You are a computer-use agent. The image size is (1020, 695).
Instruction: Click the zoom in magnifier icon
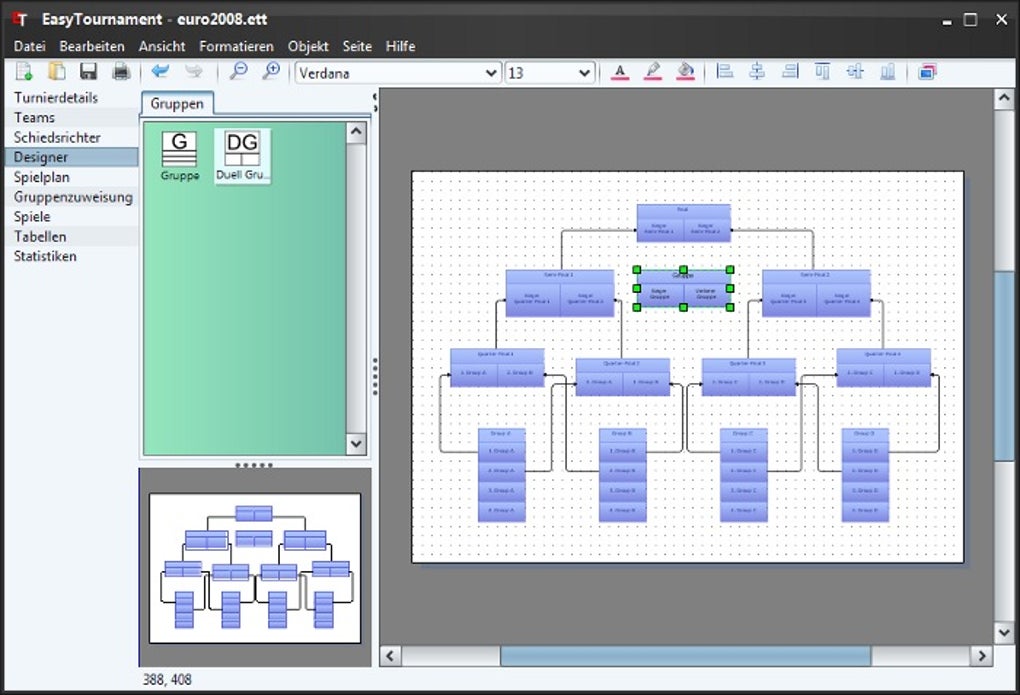(x=270, y=71)
